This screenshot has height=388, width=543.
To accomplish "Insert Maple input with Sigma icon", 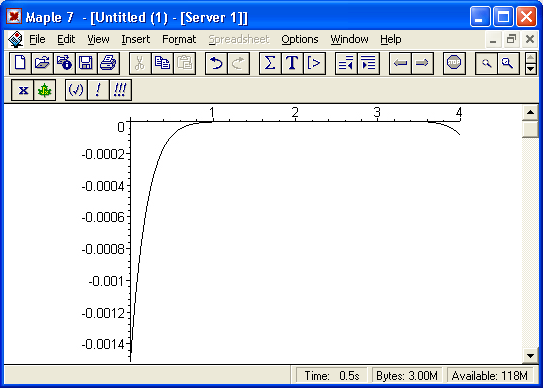I will (x=270, y=63).
